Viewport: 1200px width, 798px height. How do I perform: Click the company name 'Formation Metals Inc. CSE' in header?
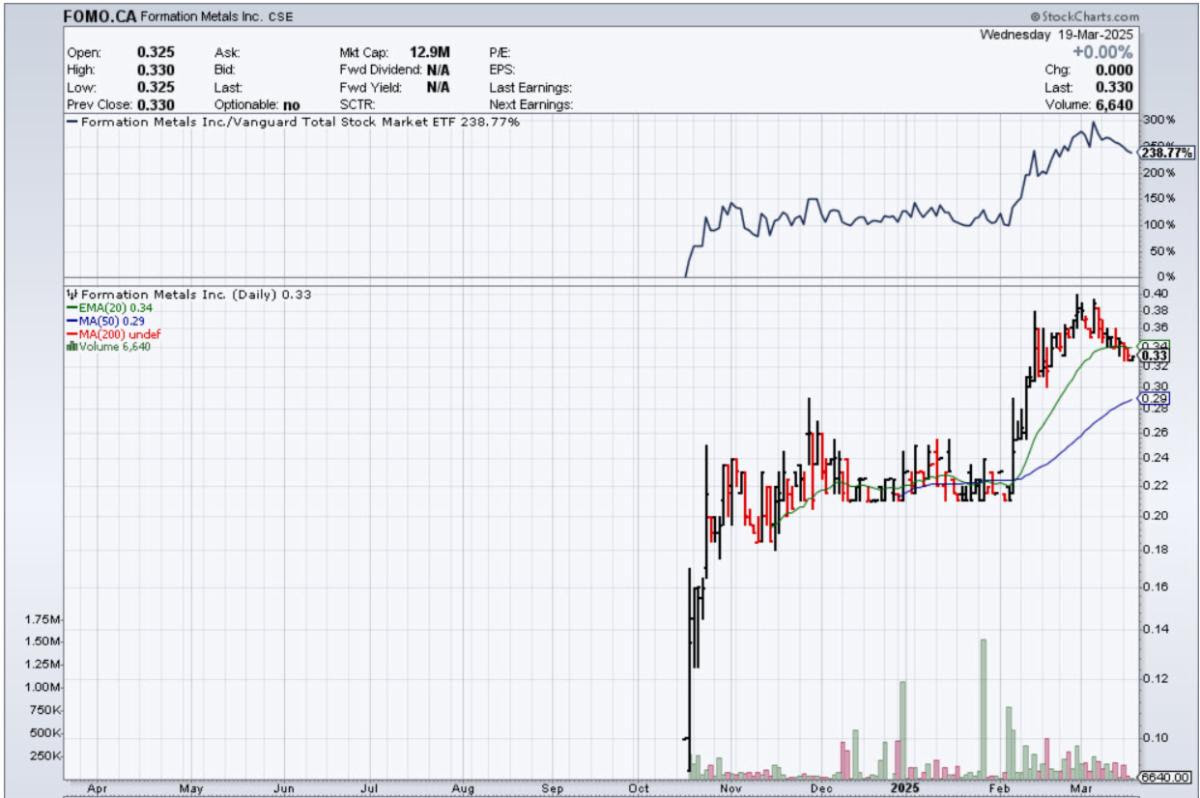[x=216, y=17]
